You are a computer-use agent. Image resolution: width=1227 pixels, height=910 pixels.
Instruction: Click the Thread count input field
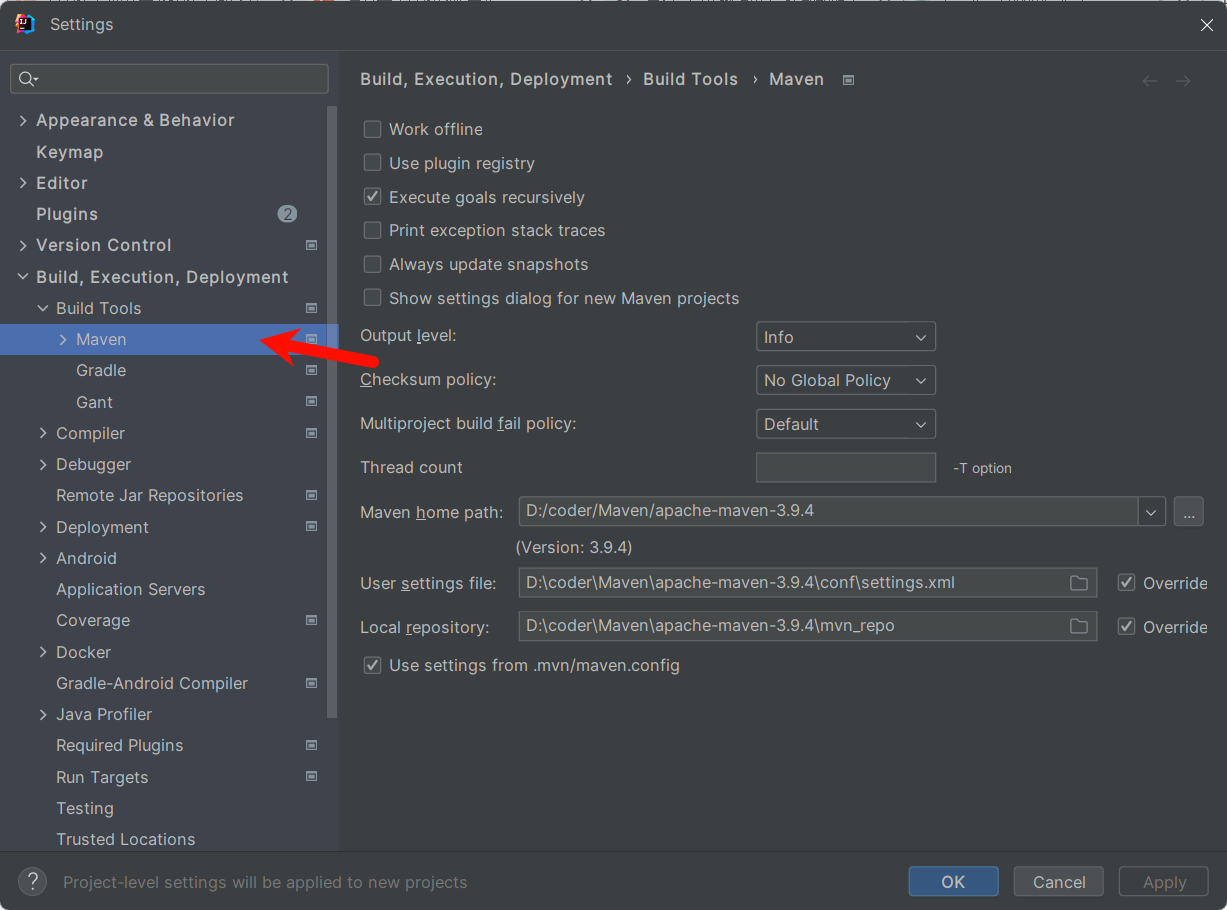coord(846,467)
